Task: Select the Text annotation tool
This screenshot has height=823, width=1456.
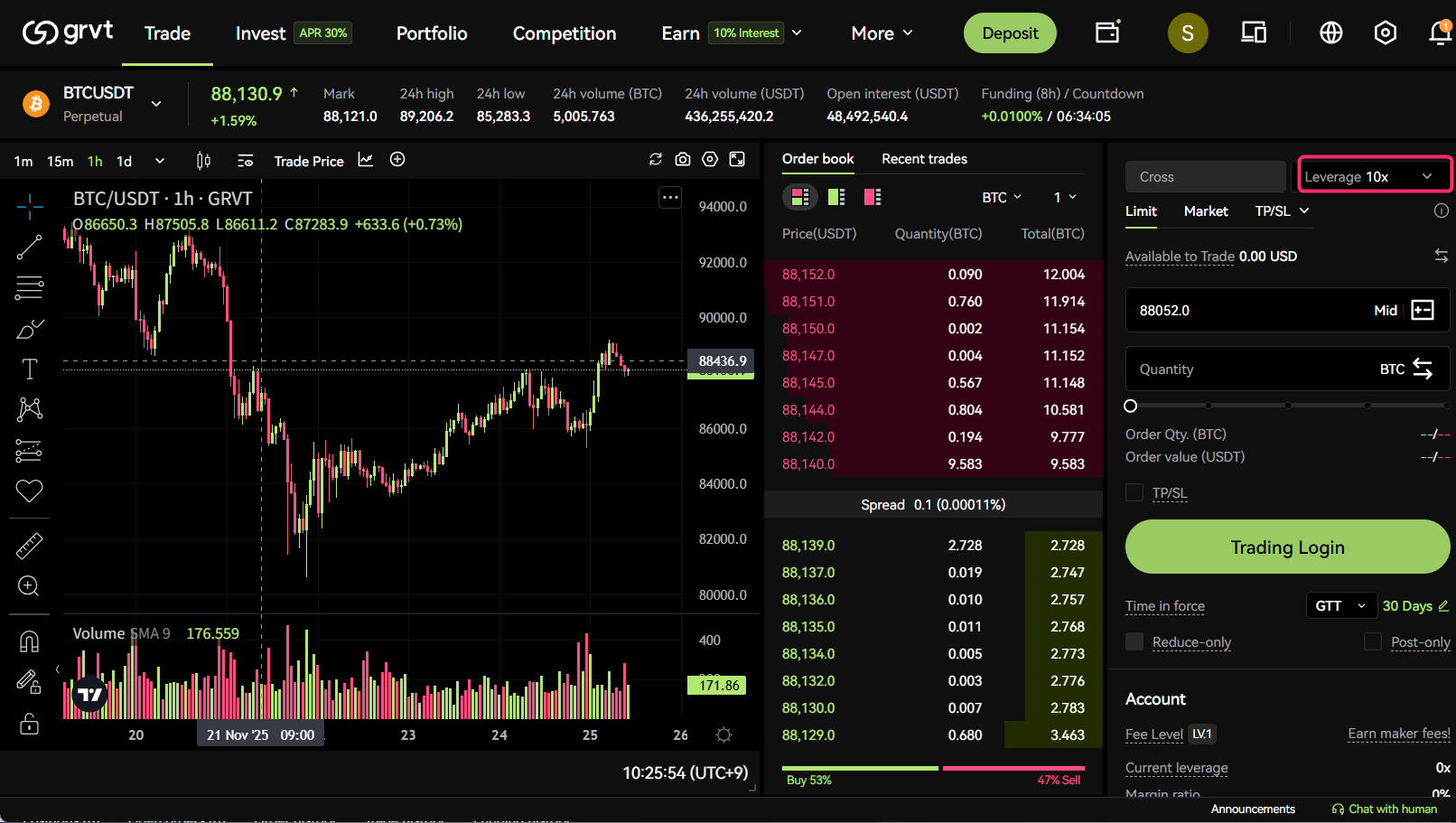Action: coord(29,369)
